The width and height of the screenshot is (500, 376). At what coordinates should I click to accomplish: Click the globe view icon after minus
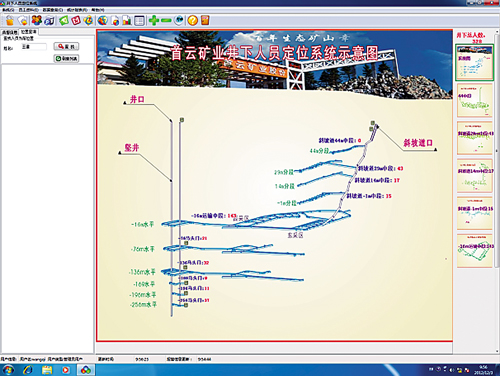[x=179, y=21]
